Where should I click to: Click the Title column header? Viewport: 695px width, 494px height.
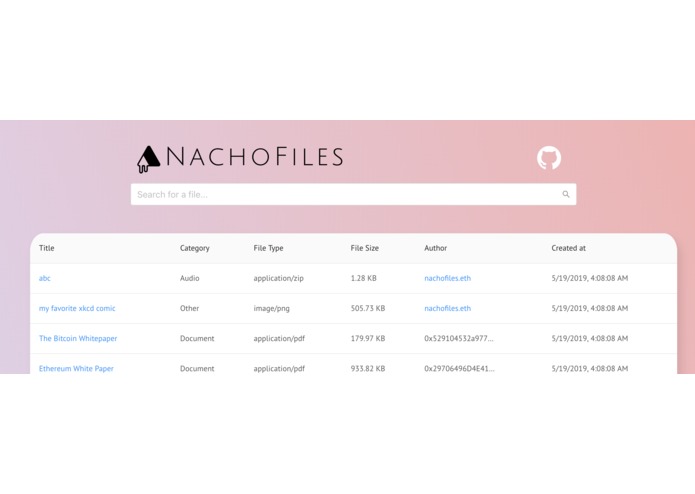[47, 248]
